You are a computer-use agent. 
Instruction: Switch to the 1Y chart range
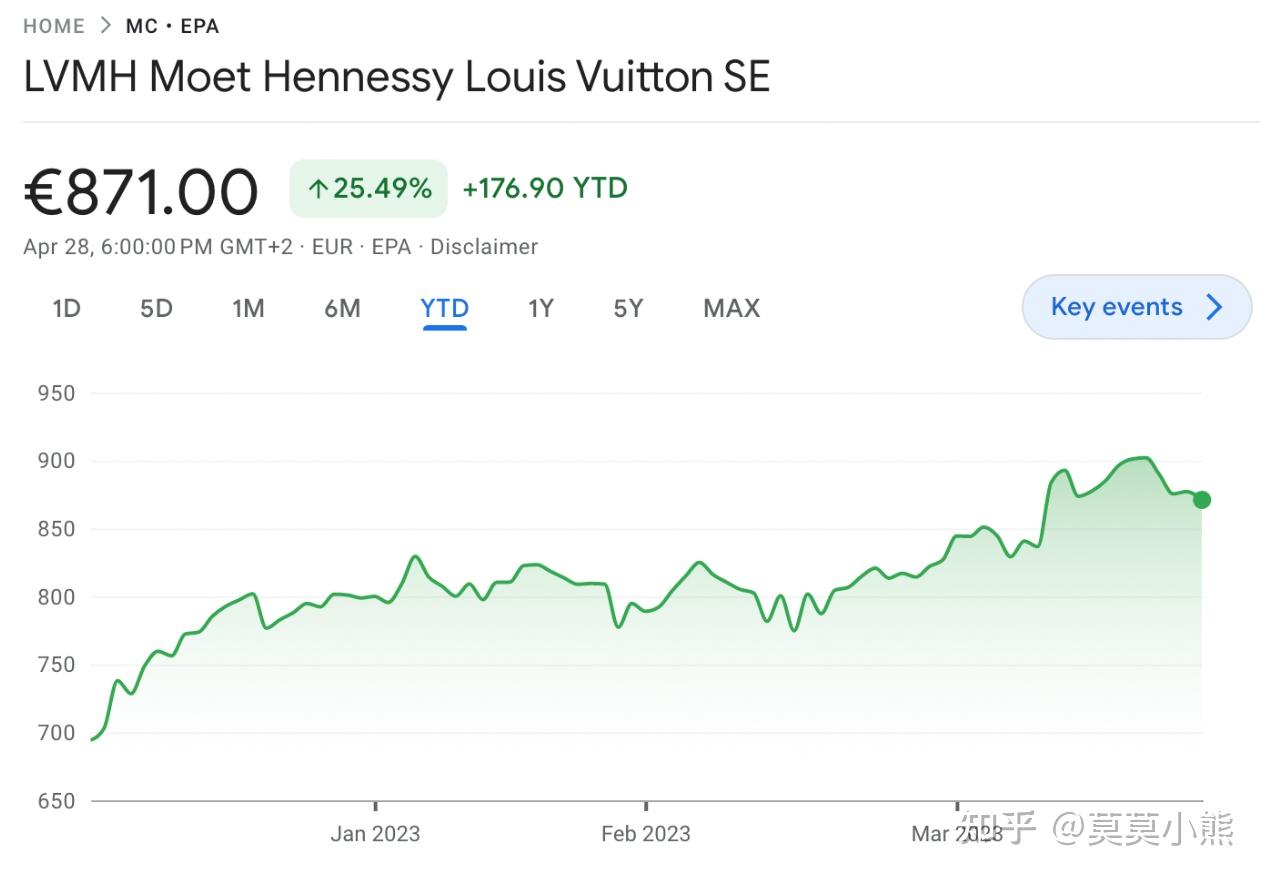pyautogui.click(x=540, y=308)
